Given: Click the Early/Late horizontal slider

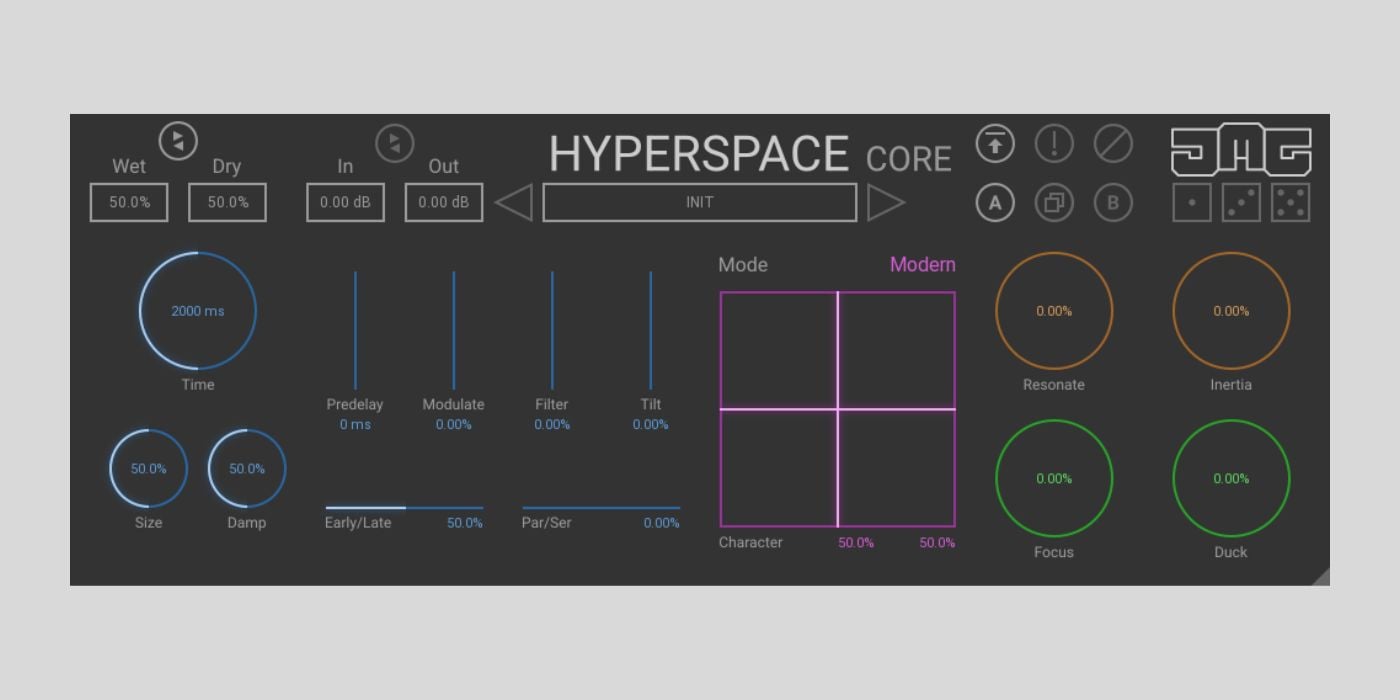Looking at the screenshot, I should coord(404,508).
